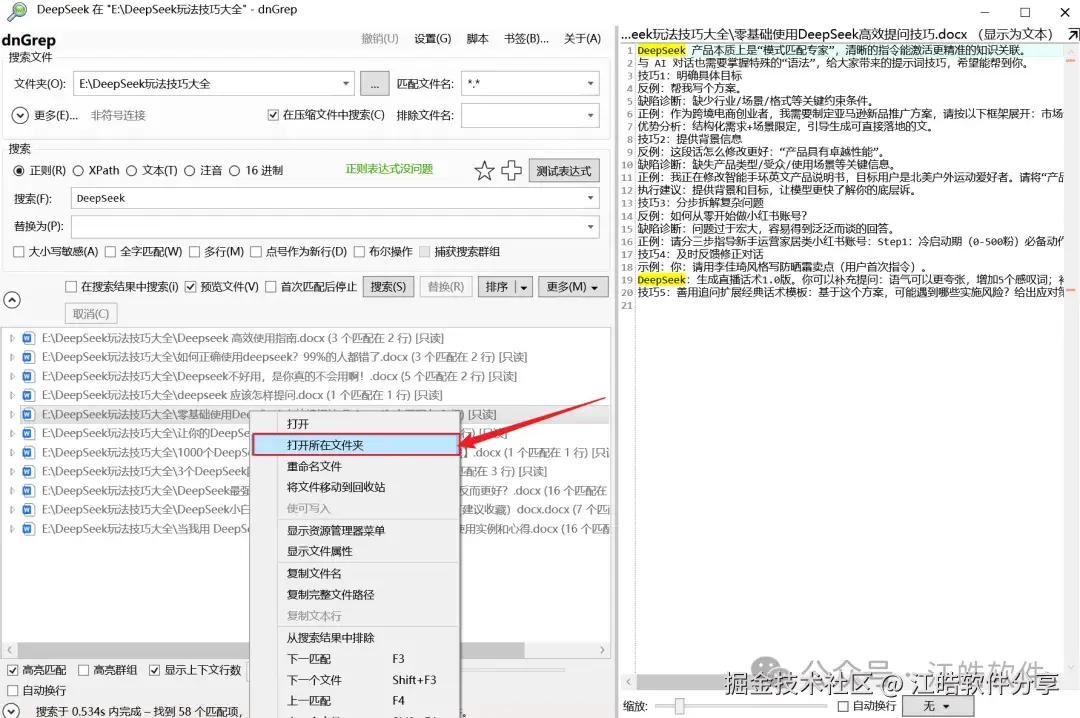Open the 书签(B)... menu
Screen dimensions: 1080x718
[526, 39]
